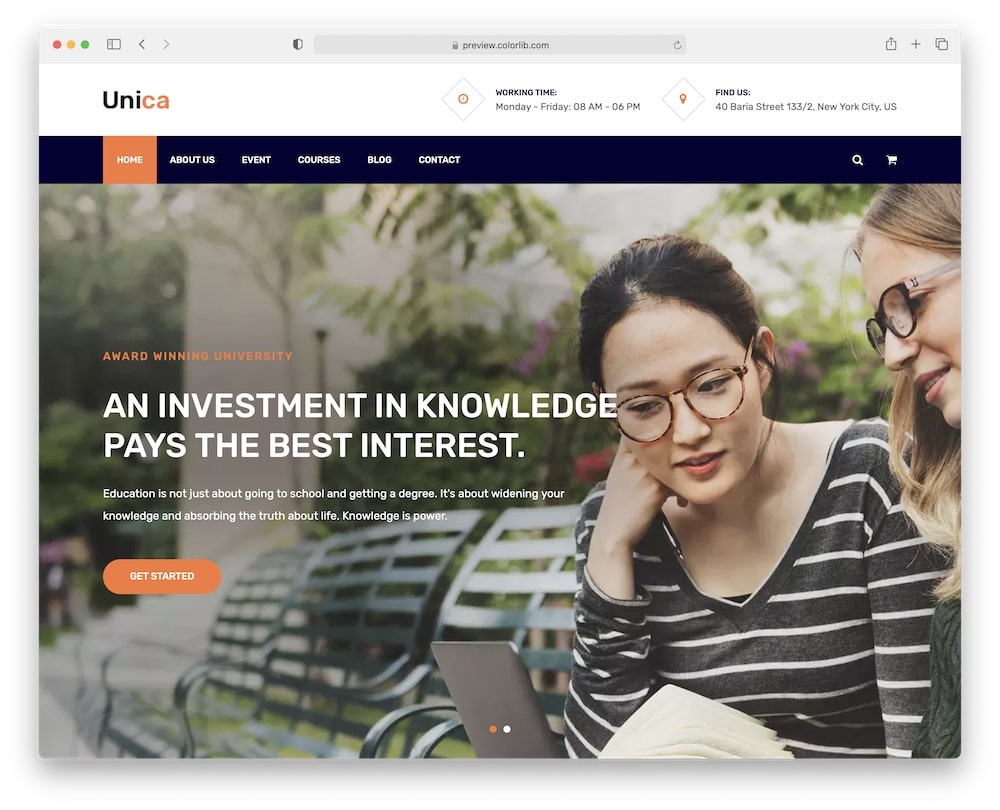This screenshot has height=810, width=1000.
Task: Click the Unica logo link
Action: point(136,100)
